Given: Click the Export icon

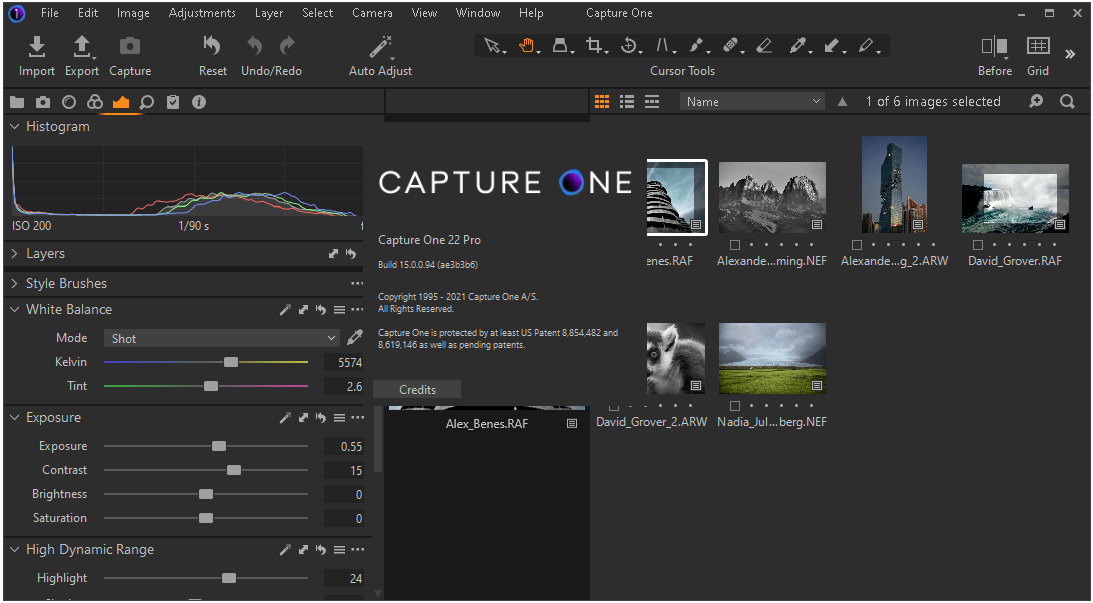Looking at the screenshot, I should (x=82, y=47).
